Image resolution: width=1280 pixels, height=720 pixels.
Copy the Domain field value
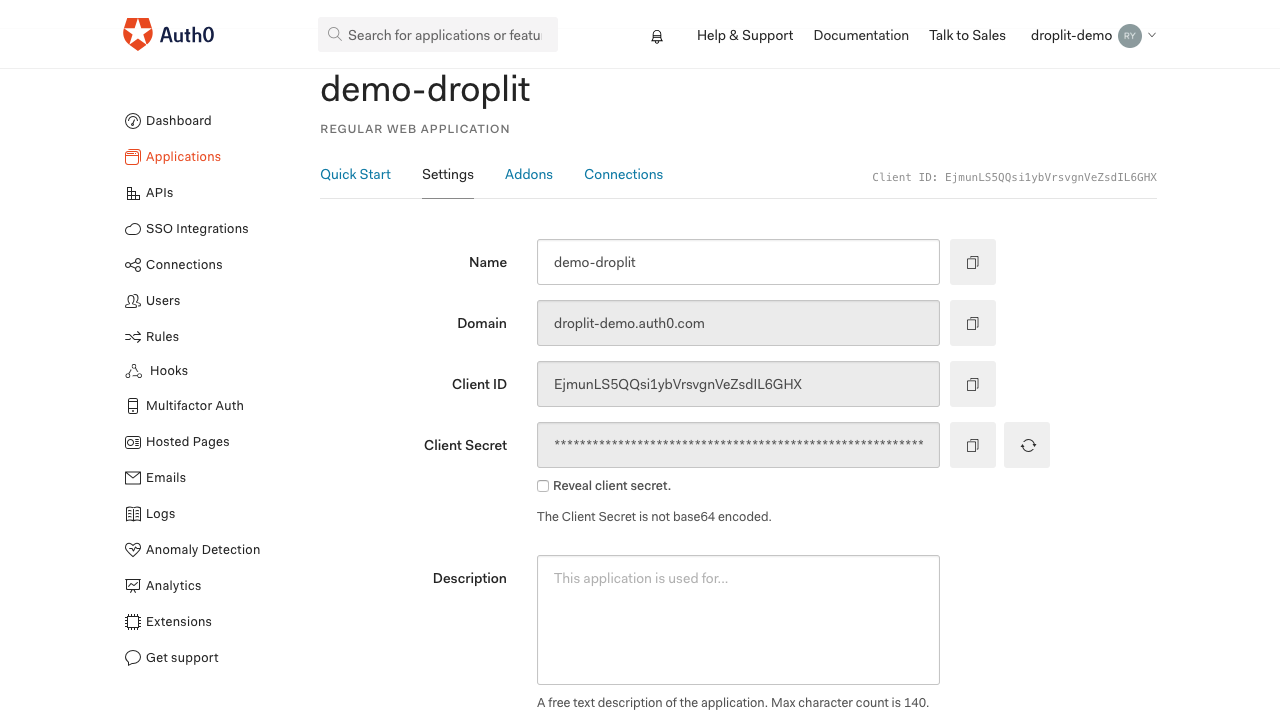(x=973, y=323)
